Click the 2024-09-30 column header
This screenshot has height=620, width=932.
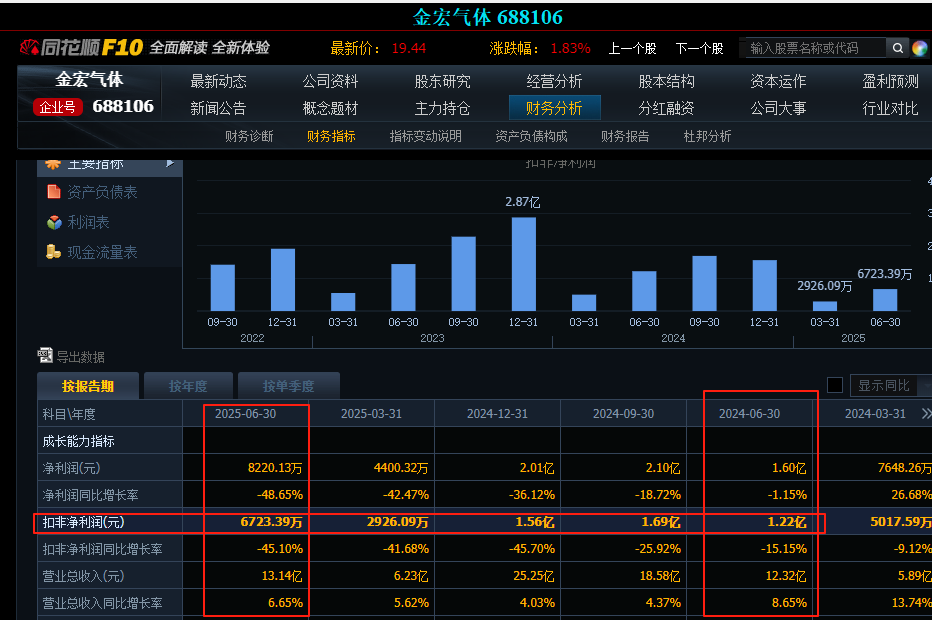624,414
